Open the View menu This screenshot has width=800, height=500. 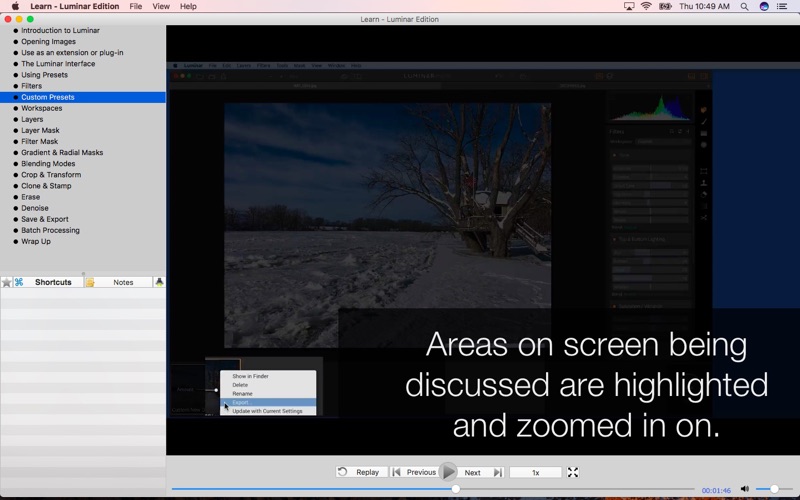(161, 6)
